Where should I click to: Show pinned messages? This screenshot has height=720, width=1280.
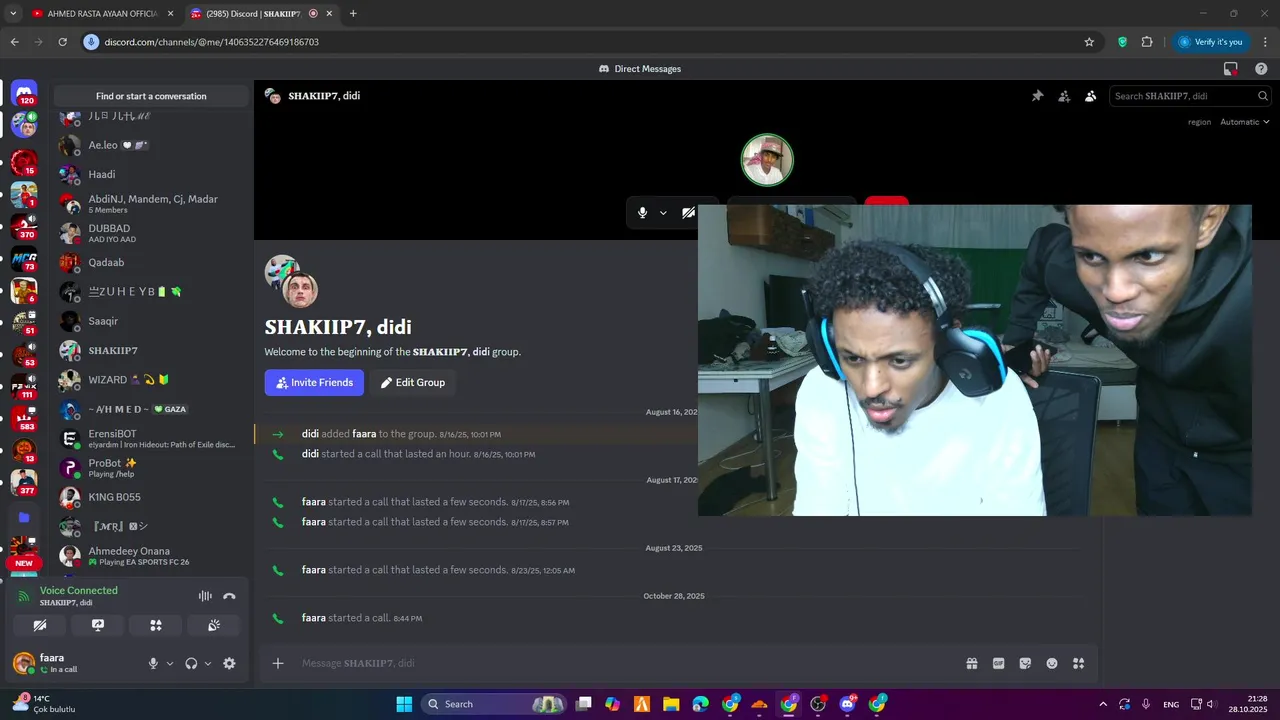pyautogui.click(x=1037, y=96)
